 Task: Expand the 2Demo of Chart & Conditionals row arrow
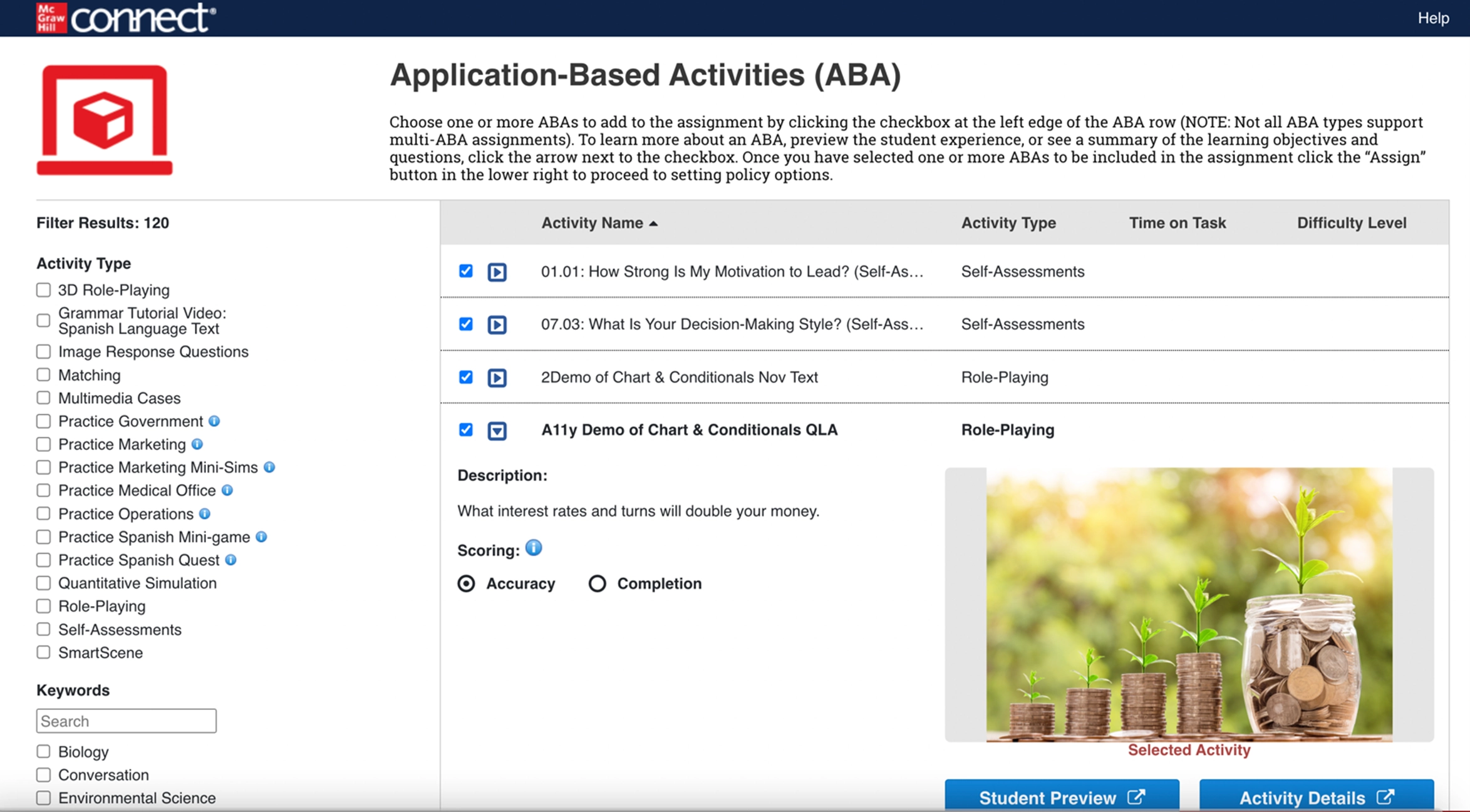pos(497,378)
